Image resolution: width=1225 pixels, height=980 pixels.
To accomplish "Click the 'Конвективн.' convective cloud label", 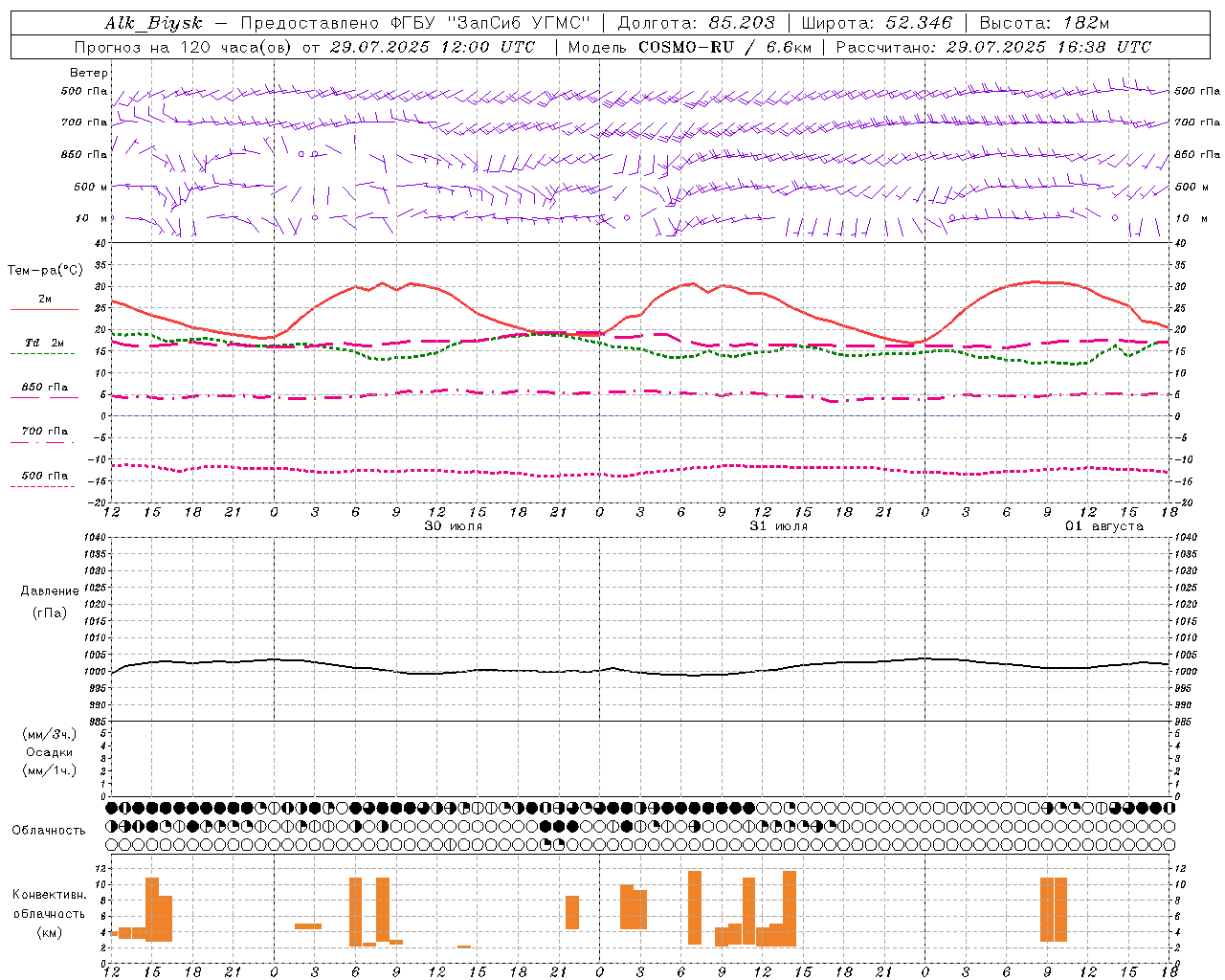I will [50, 895].
